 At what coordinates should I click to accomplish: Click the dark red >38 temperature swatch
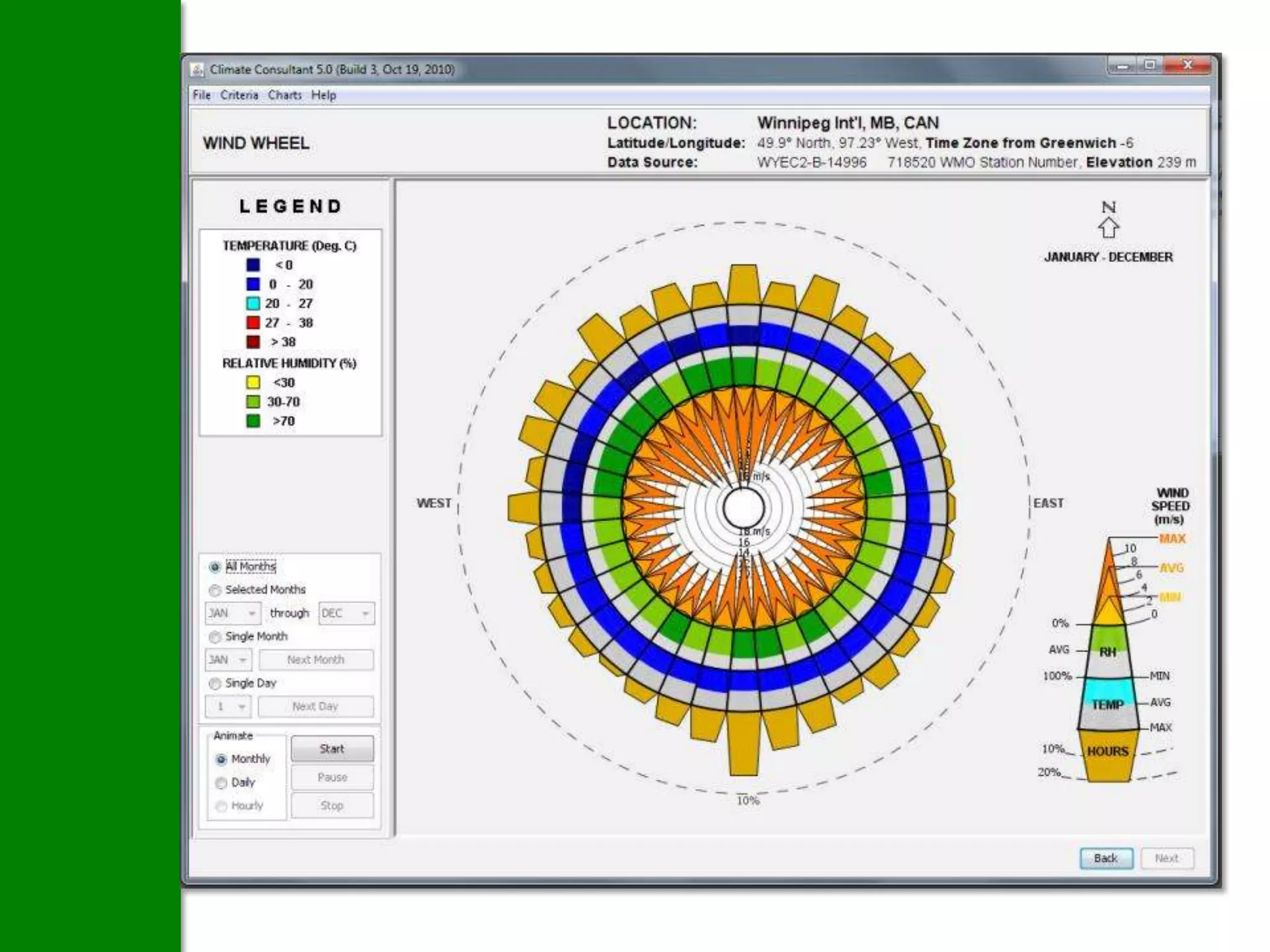[253, 342]
